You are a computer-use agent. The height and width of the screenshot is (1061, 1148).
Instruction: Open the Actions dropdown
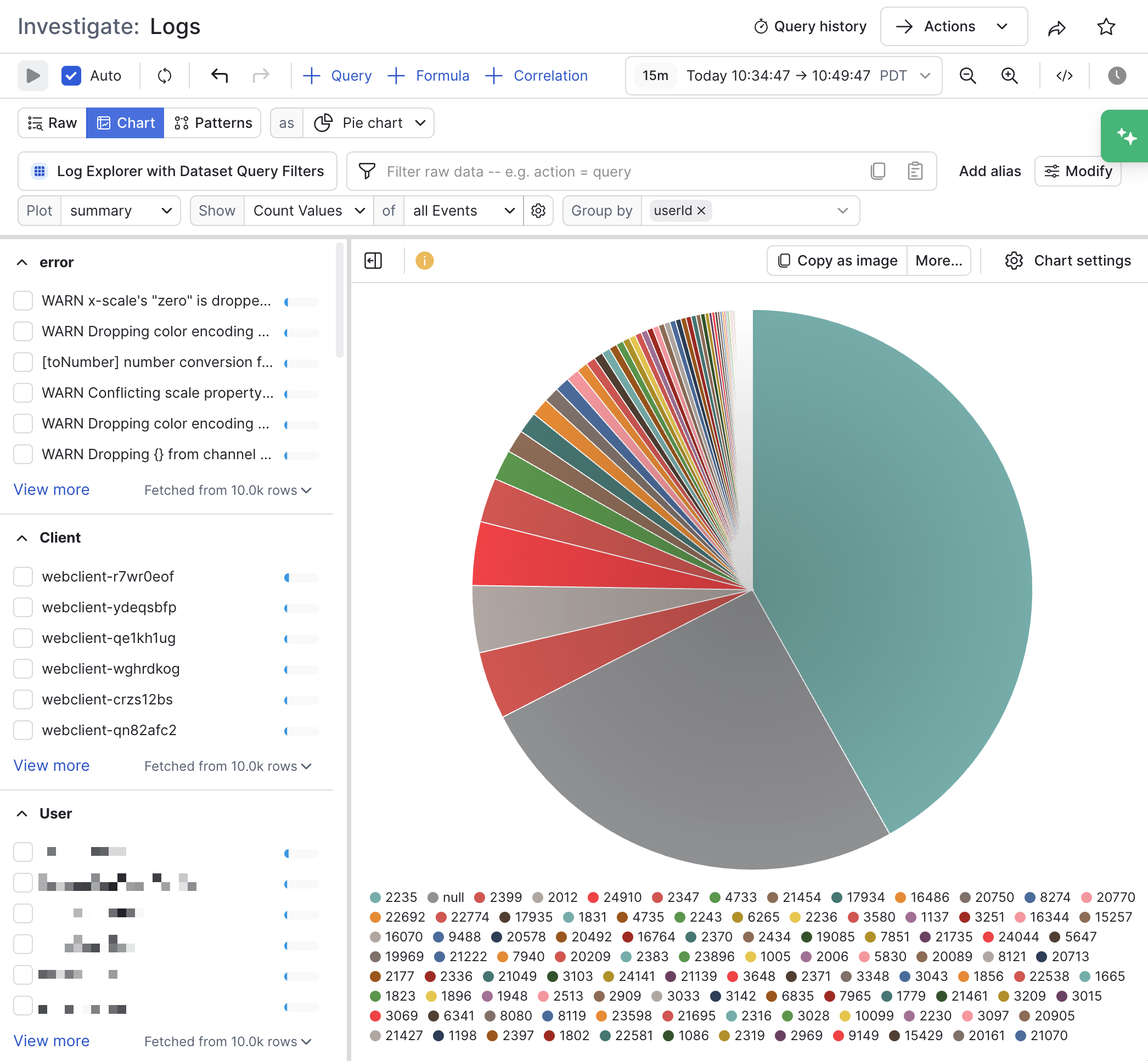coord(954,26)
